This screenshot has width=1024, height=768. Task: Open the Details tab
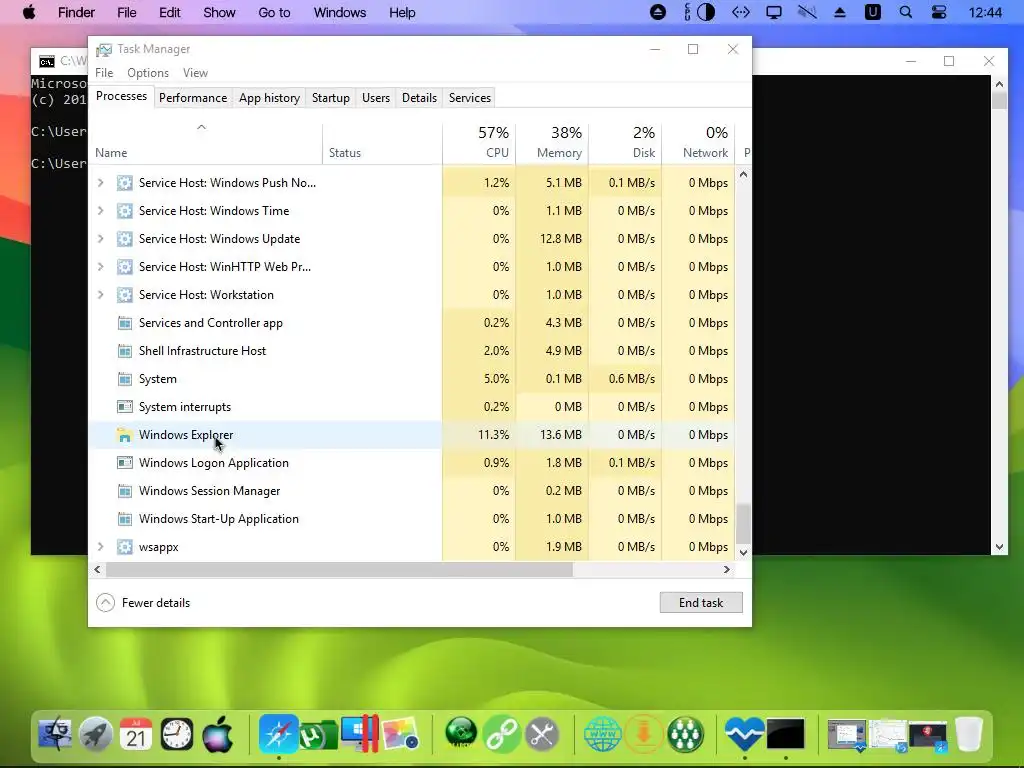point(419,98)
